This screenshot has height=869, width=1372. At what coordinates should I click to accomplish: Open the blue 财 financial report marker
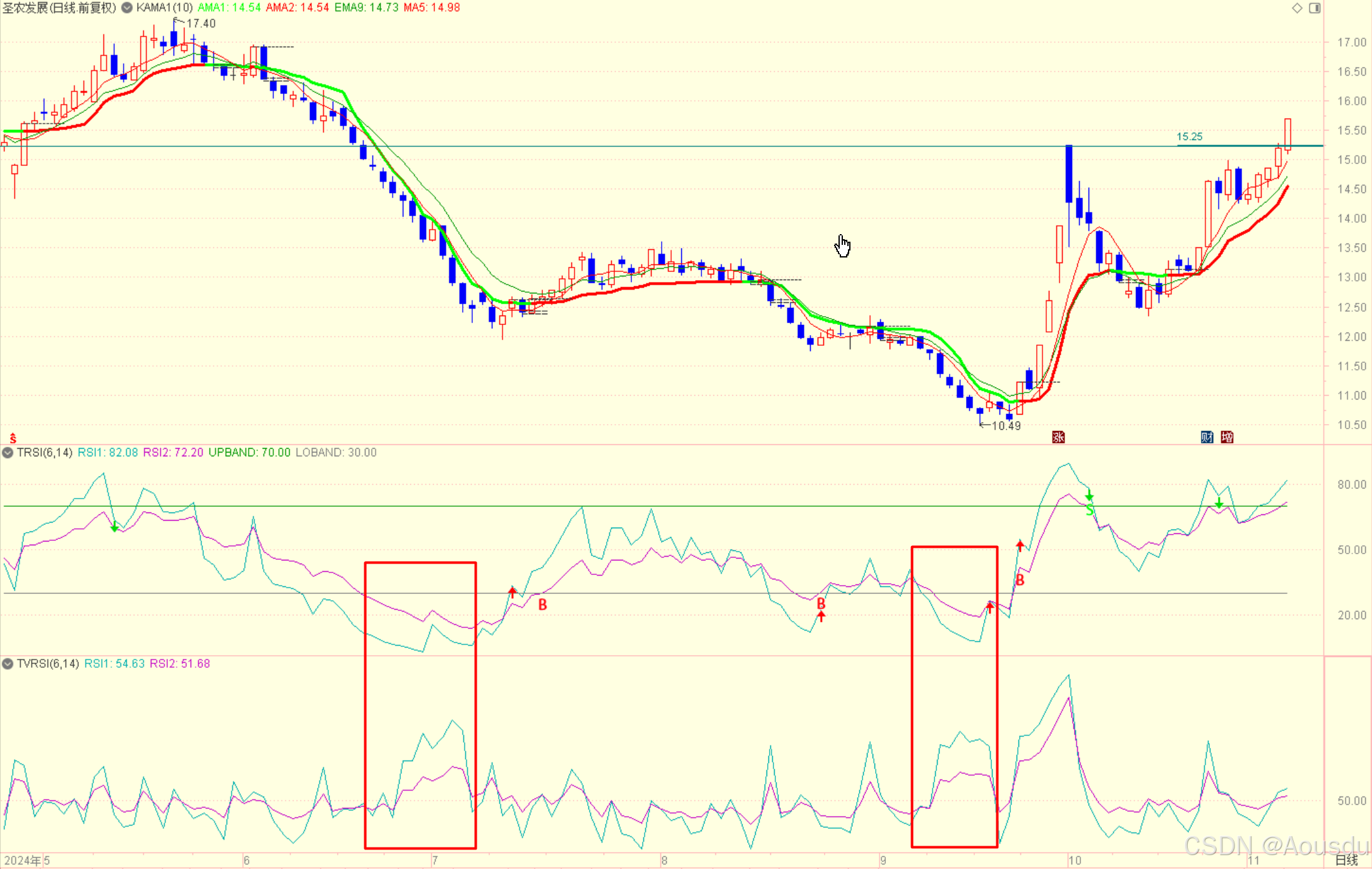coord(1207,437)
